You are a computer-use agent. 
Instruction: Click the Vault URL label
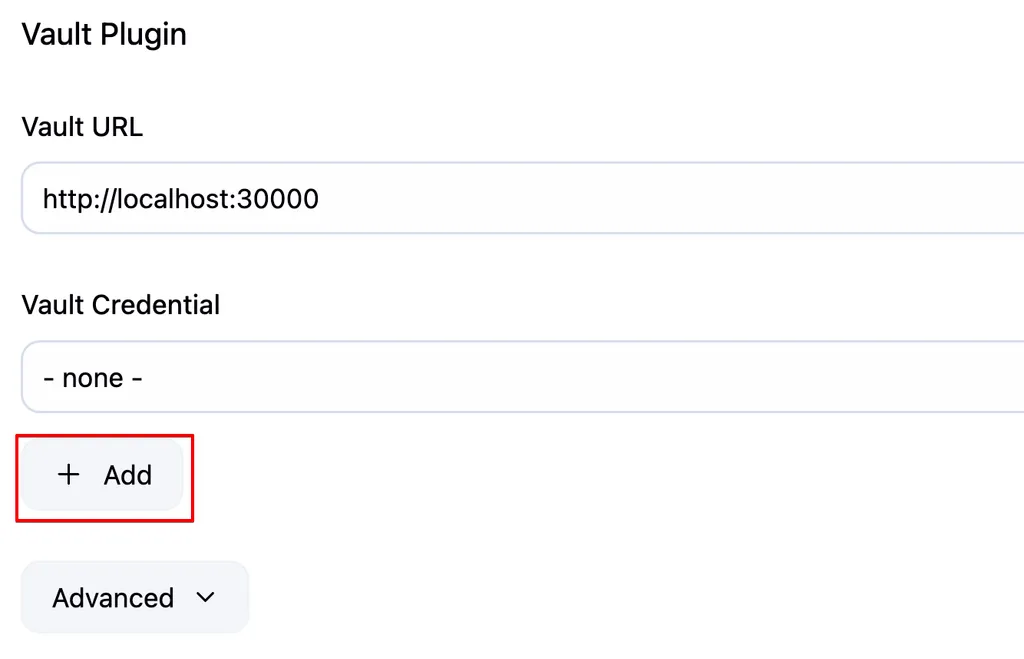[x=82, y=127]
